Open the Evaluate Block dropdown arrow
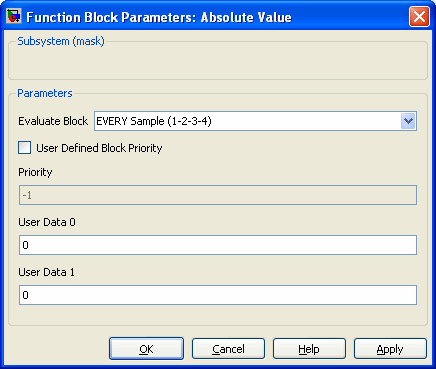Screen dimensions: 436x369 coord(408,121)
